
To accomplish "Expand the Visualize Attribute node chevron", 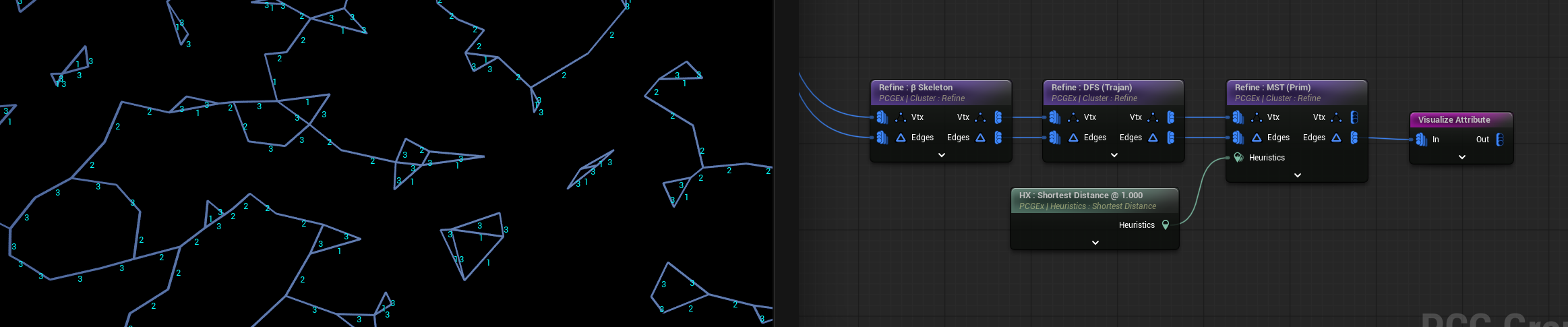I will (x=1462, y=157).
